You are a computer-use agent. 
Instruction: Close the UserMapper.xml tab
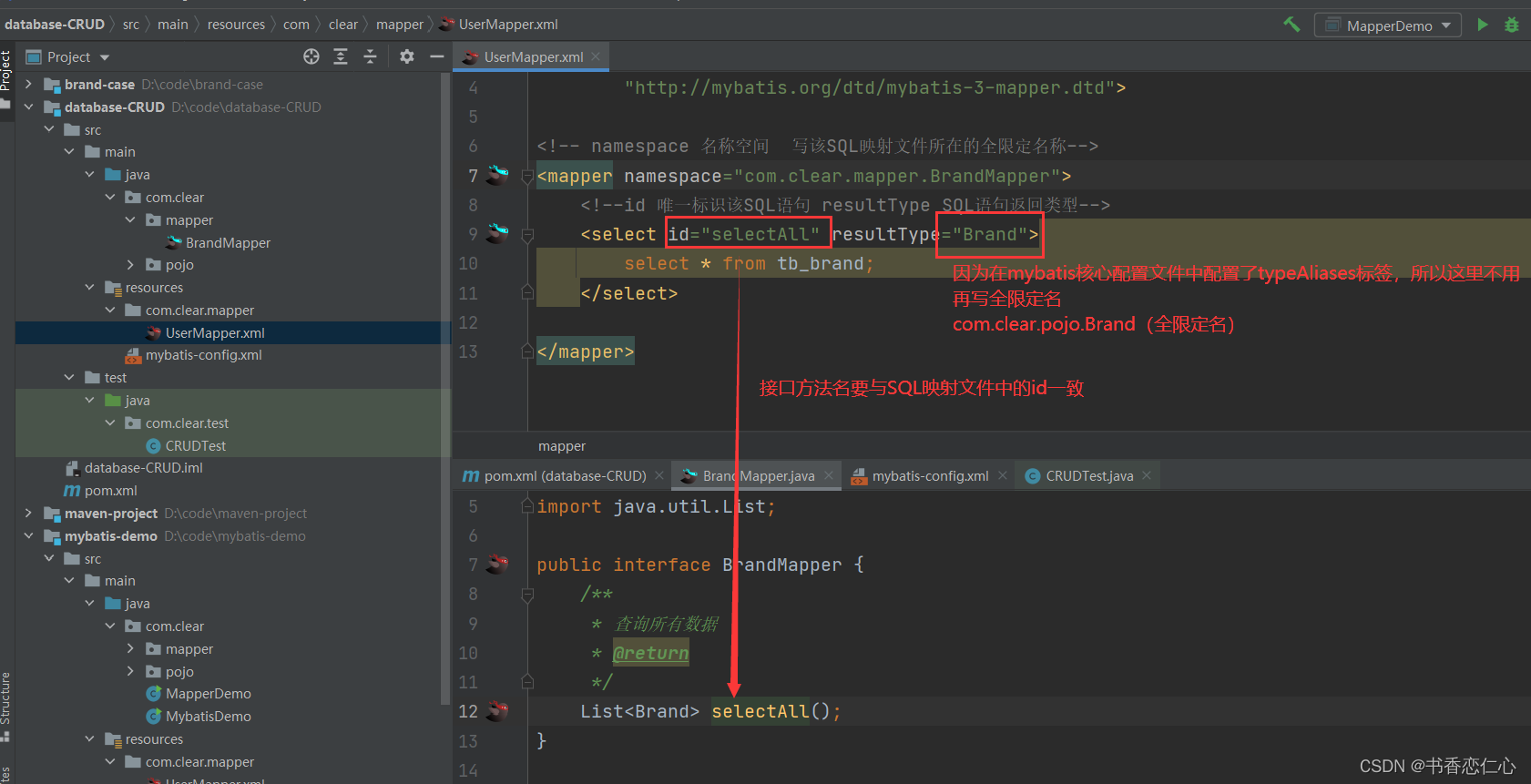596,56
